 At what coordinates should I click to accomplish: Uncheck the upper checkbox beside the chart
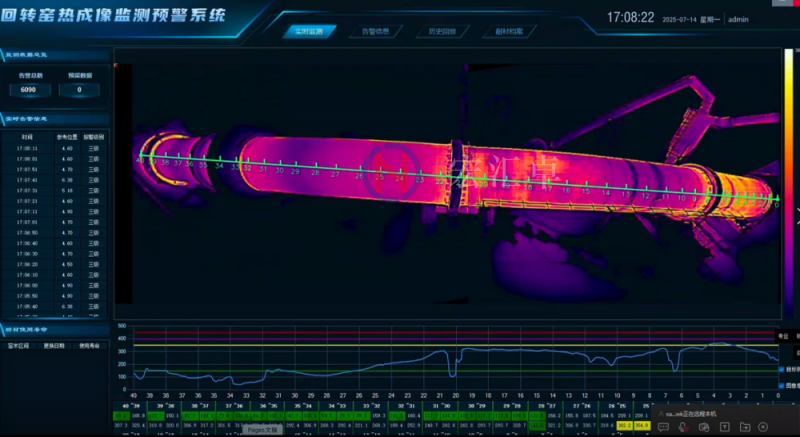[781, 369]
